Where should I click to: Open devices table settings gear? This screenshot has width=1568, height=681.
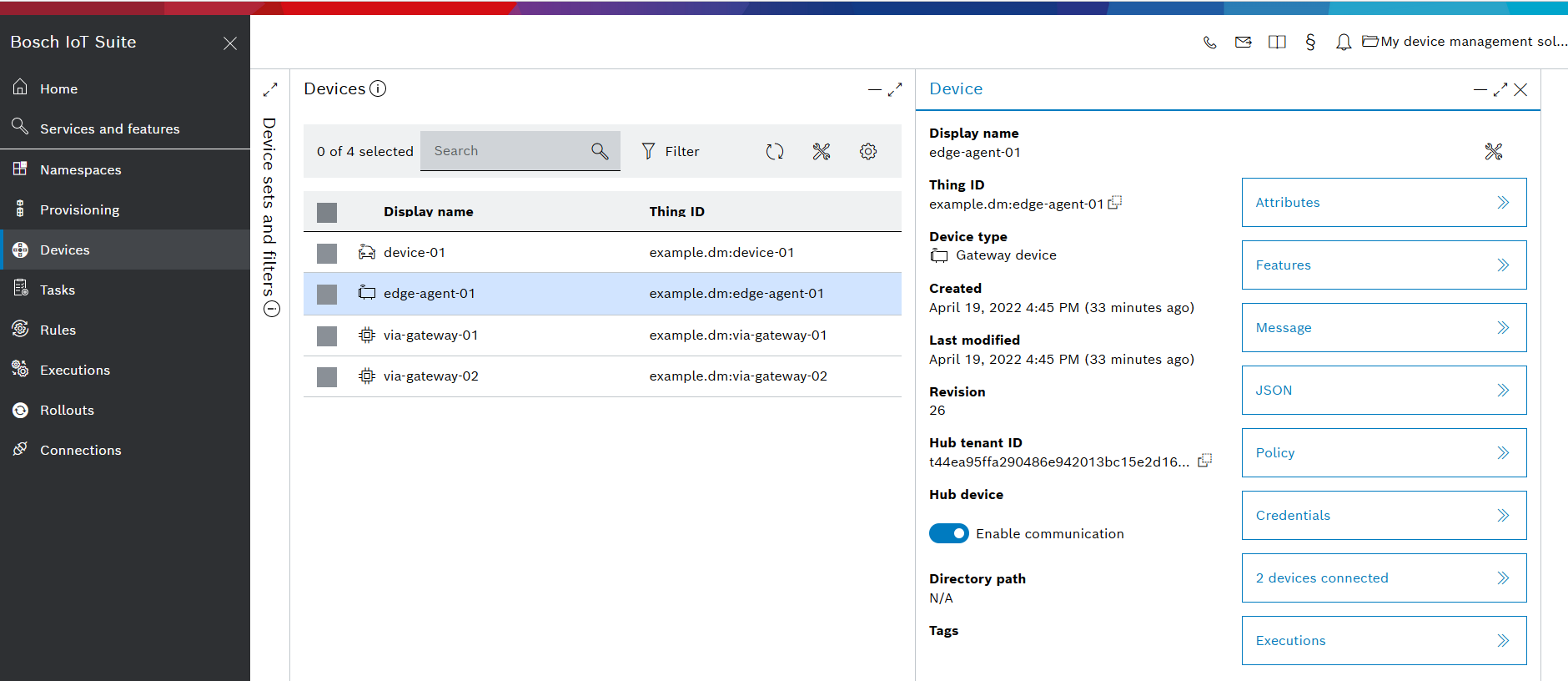tap(868, 151)
